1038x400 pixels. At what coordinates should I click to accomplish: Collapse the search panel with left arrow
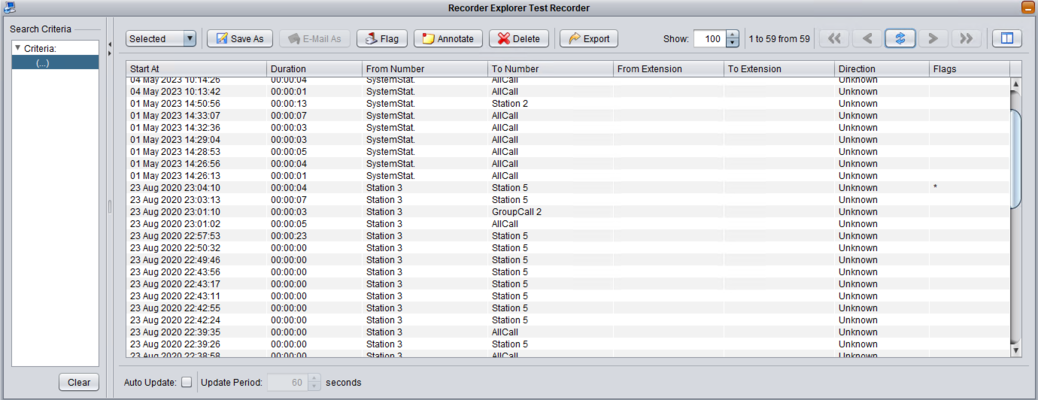(x=109, y=44)
